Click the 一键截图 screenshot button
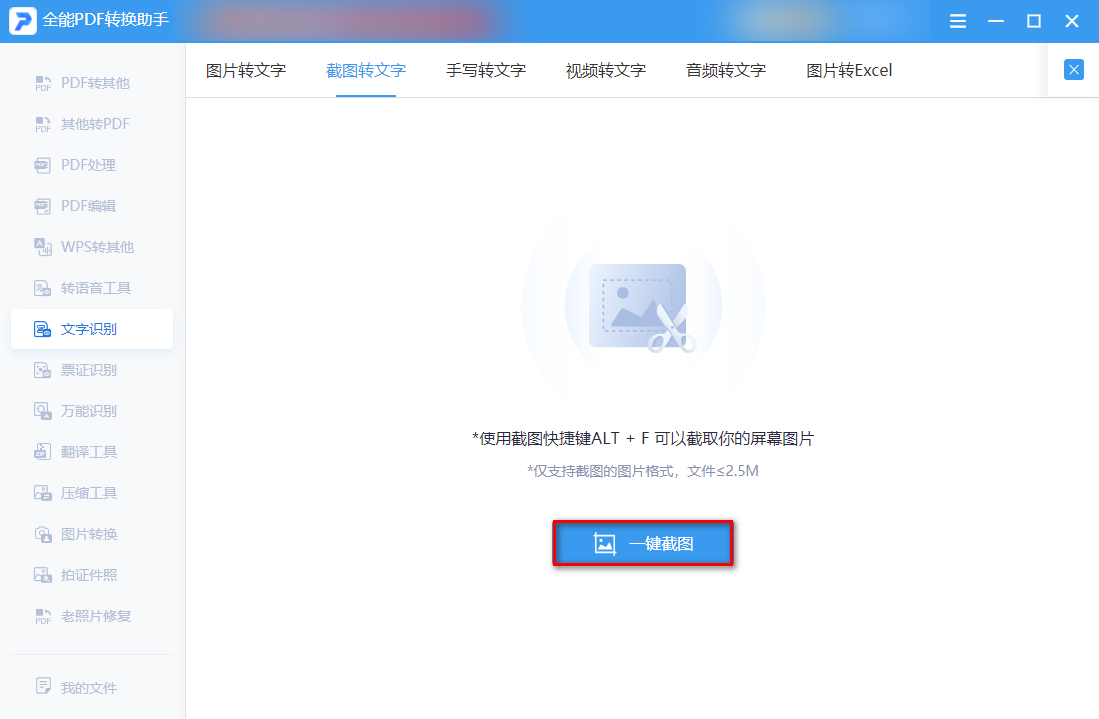The width and height of the screenshot is (1099, 719). pyautogui.click(x=642, y=545)
